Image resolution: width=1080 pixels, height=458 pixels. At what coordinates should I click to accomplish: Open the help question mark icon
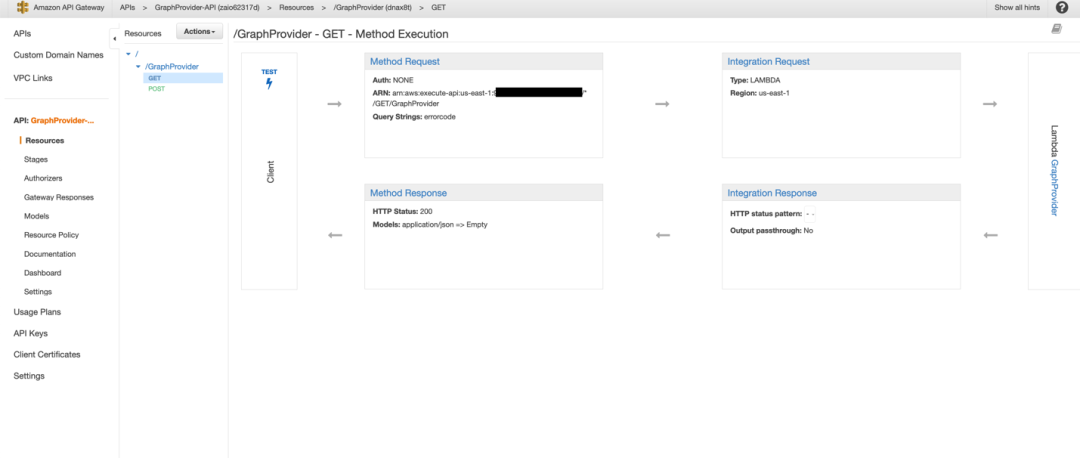[1061, 8]
